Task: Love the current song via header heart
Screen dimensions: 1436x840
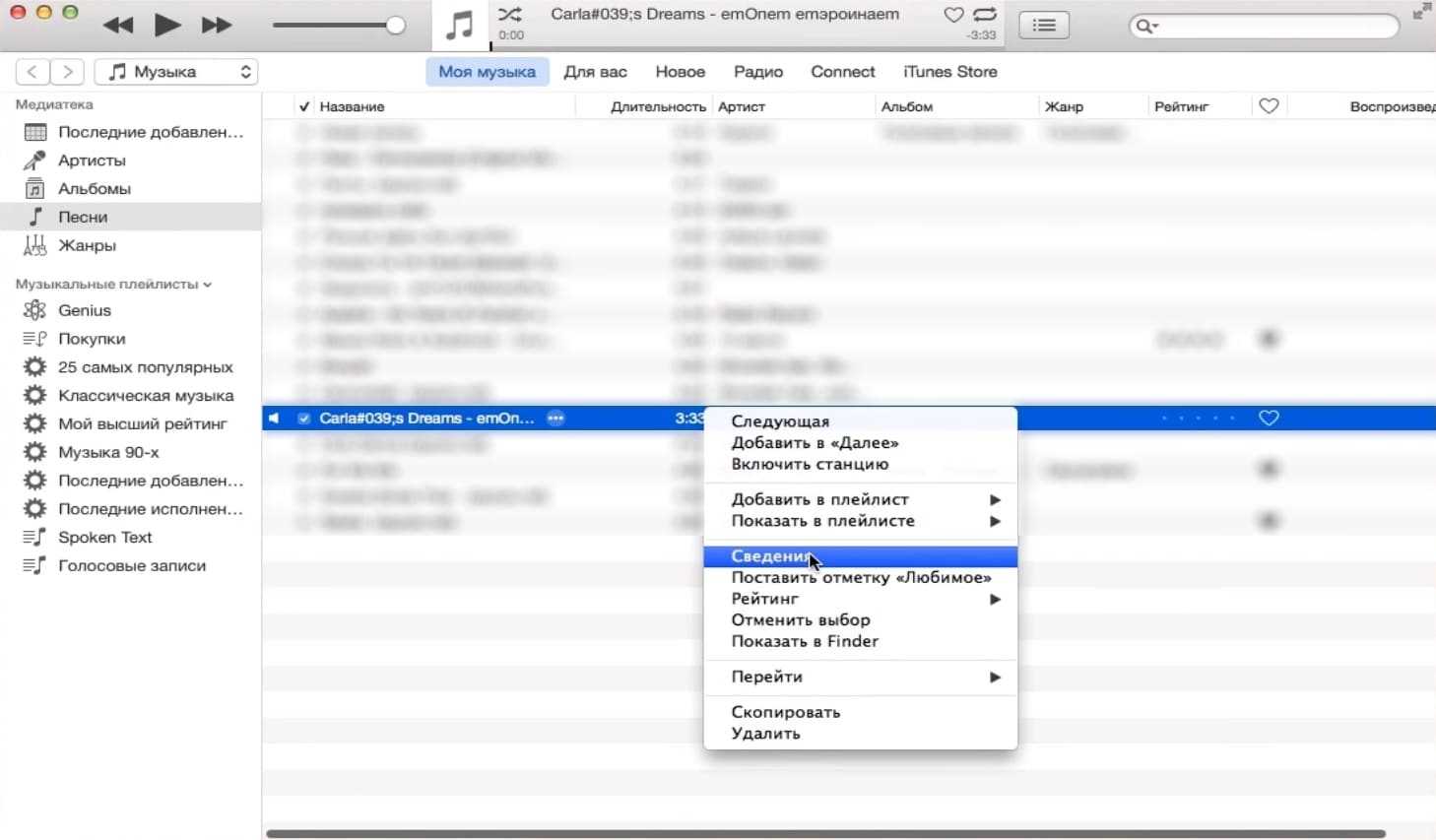Action: click(x=953, y=15)
